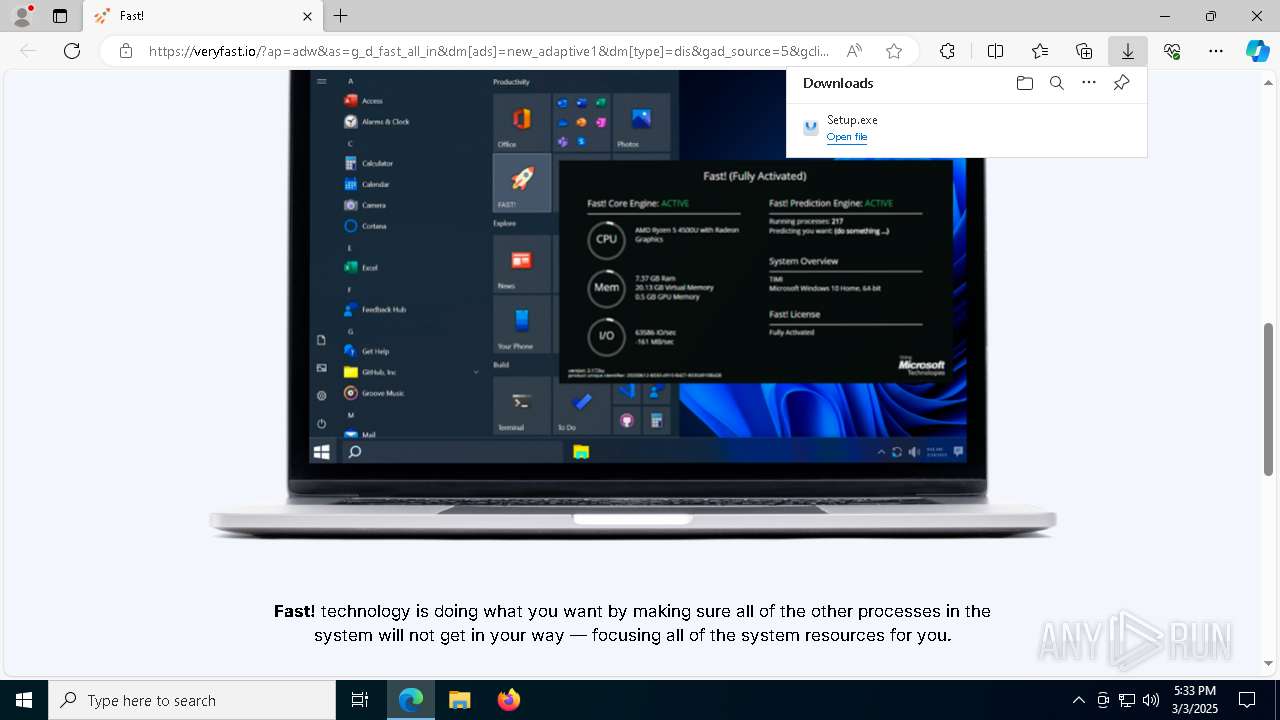Open the notification center icon

(1248, 700)
